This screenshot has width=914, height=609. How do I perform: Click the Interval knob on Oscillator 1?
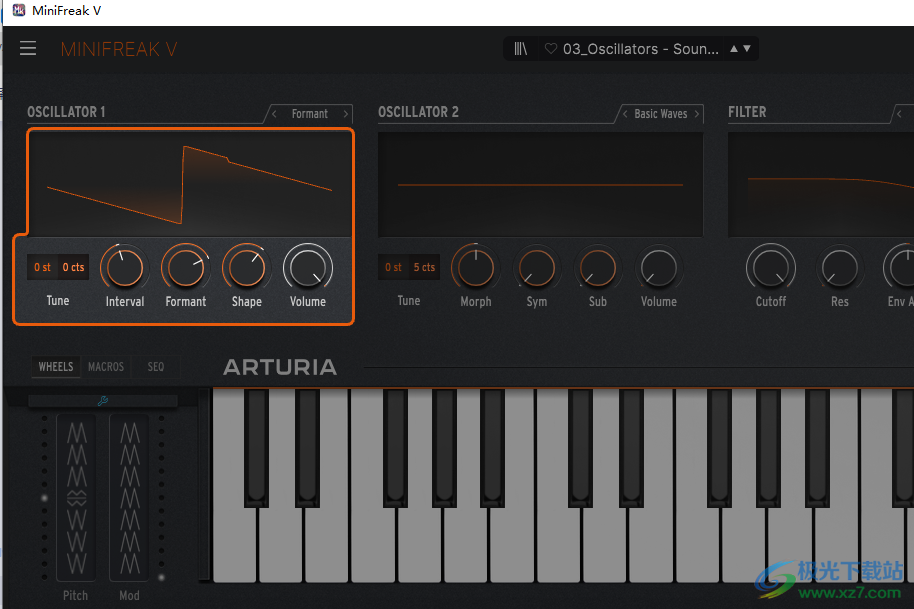[124, 268]
